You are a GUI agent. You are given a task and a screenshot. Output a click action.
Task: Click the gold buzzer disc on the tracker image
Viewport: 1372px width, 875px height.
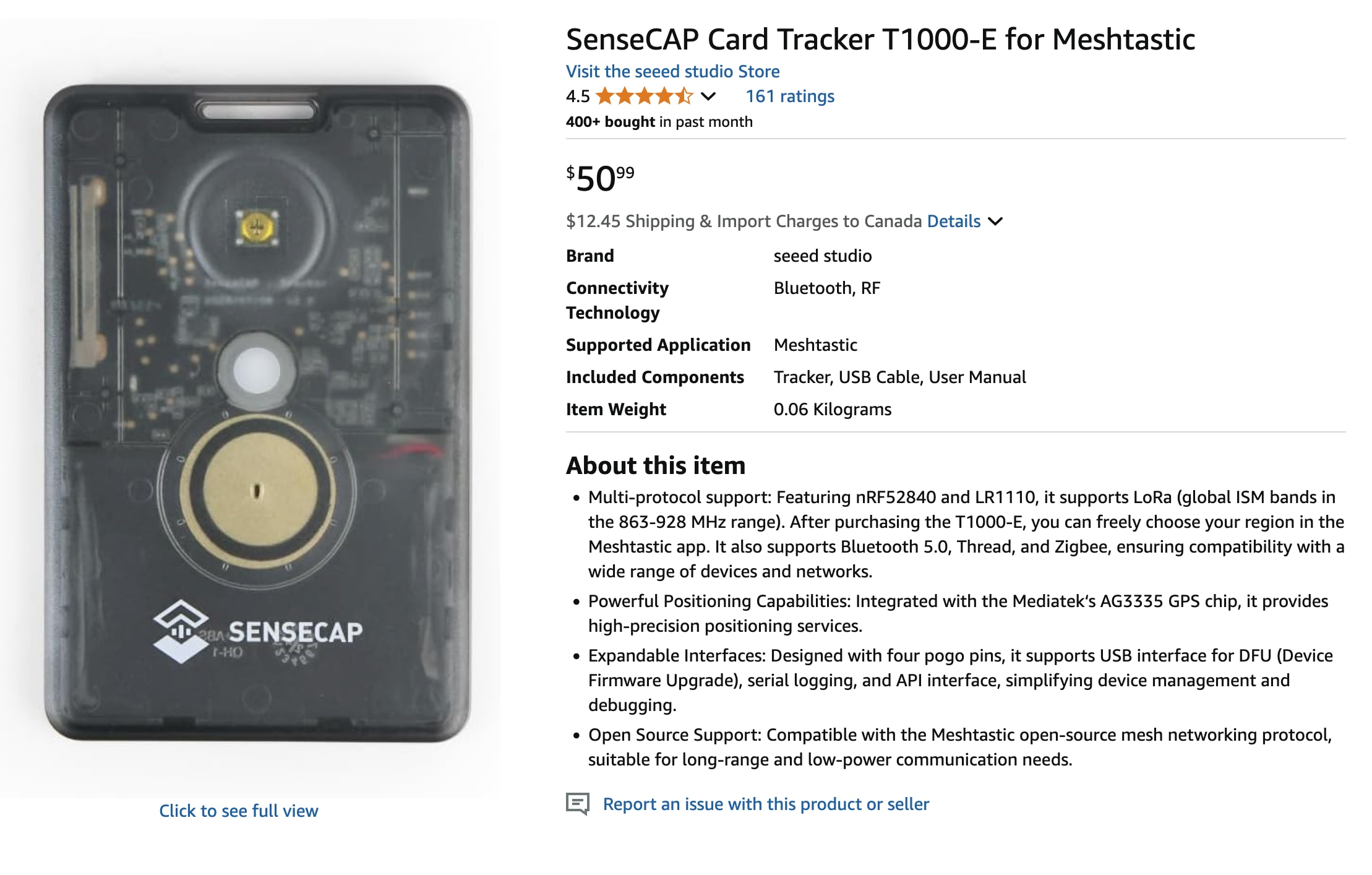pos(258,491)
